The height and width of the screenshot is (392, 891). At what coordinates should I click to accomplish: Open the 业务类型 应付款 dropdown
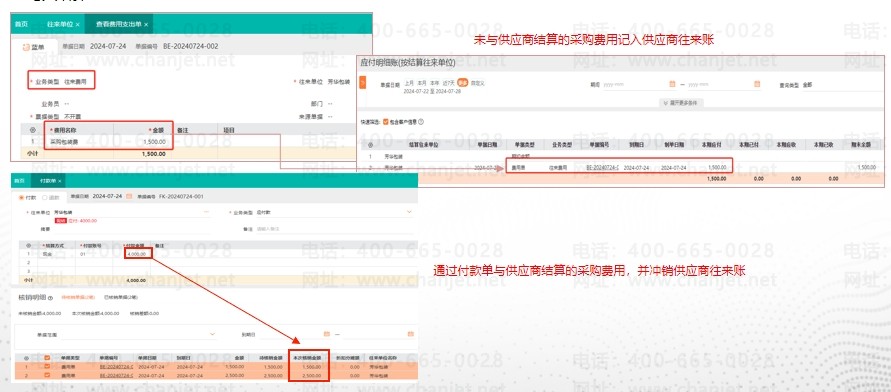pos(334,212)
